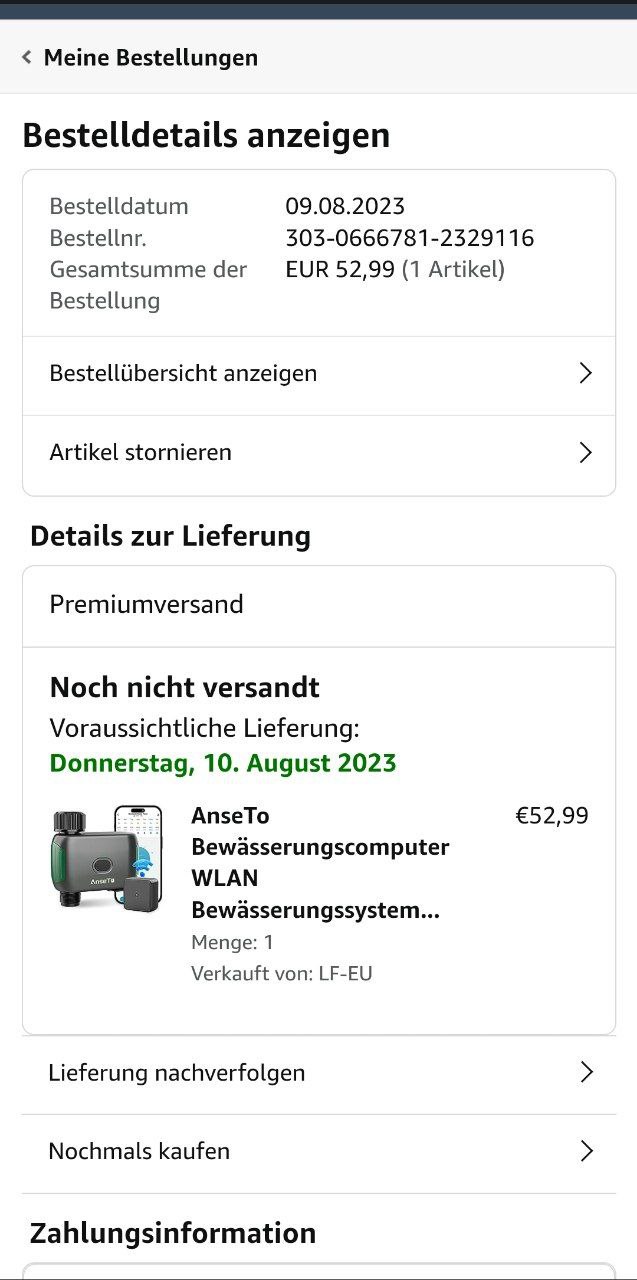Click the chevron on the Bestellübersicht anzeigen row

(x=586, y=374)
